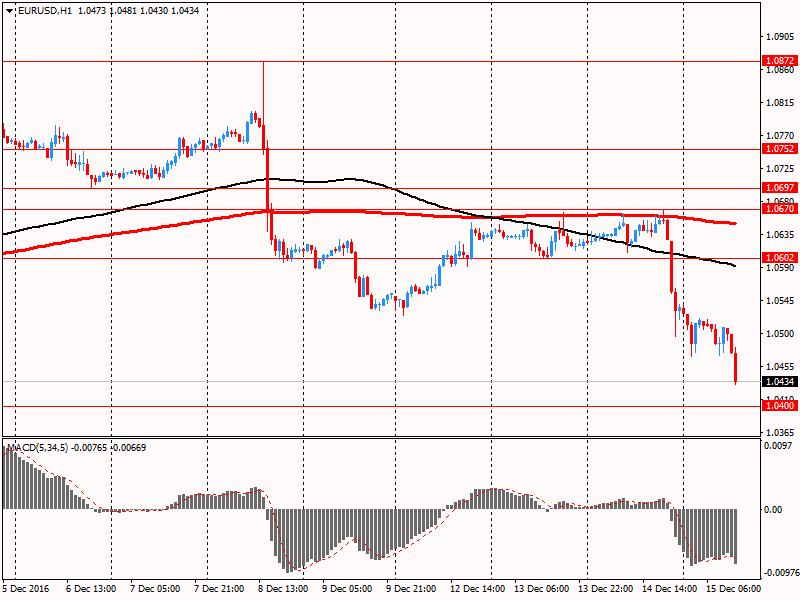
Task: Select the 7 Dec 21:00 time axis label
Action: pos(219,589)
